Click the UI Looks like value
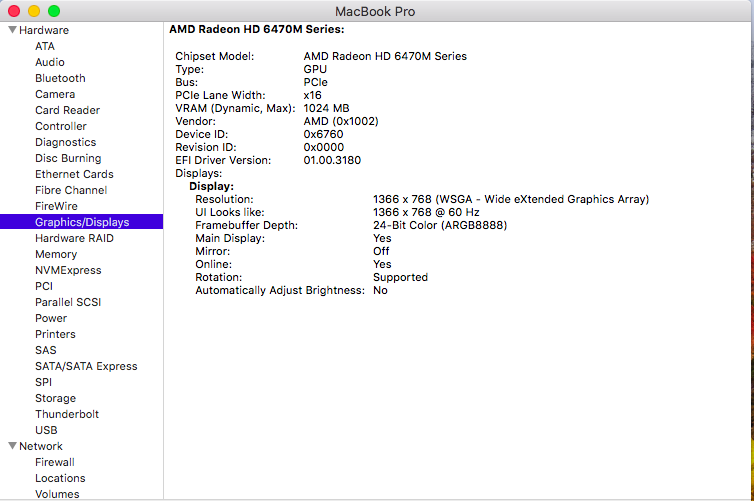 click(x=426, y=212)
